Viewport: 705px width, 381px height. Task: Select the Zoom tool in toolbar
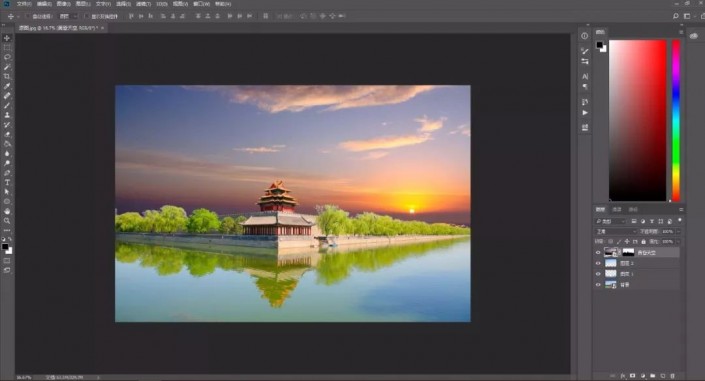[7, 221]
